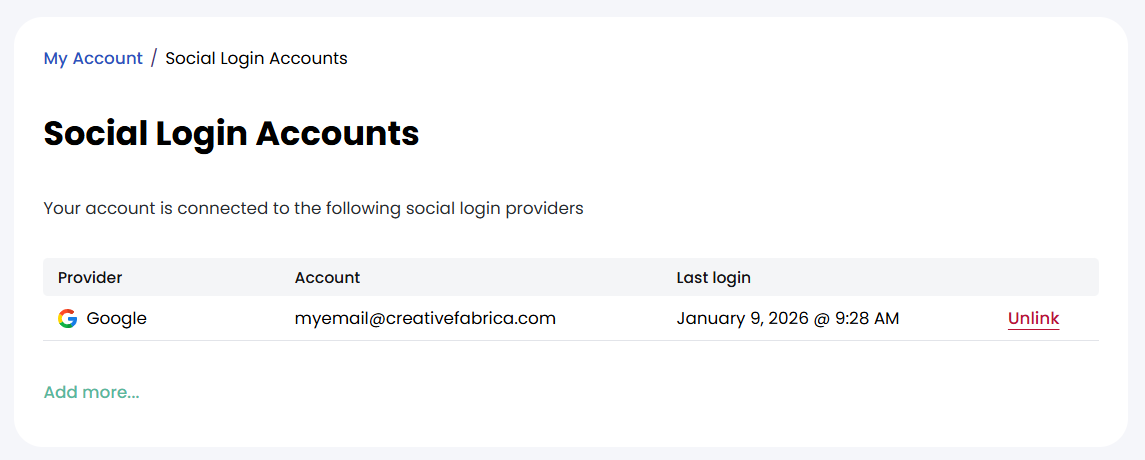This screenshot has height=460, width=1145.
Task: Click the January 9, 2026 login date
Action: [750, 319]
